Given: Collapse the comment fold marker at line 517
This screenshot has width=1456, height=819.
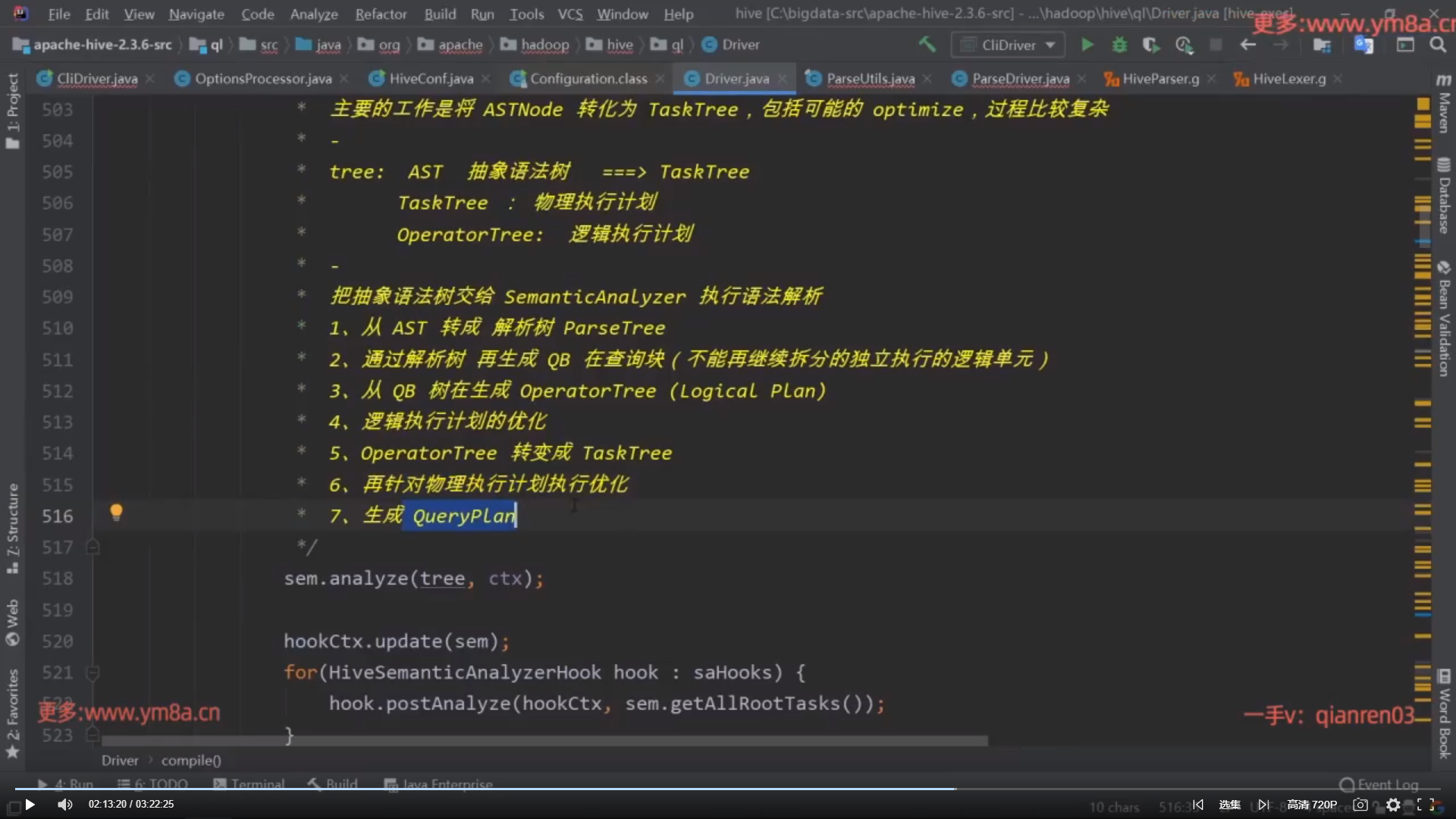Looking at the screenshot, I should tap(93, 547).
